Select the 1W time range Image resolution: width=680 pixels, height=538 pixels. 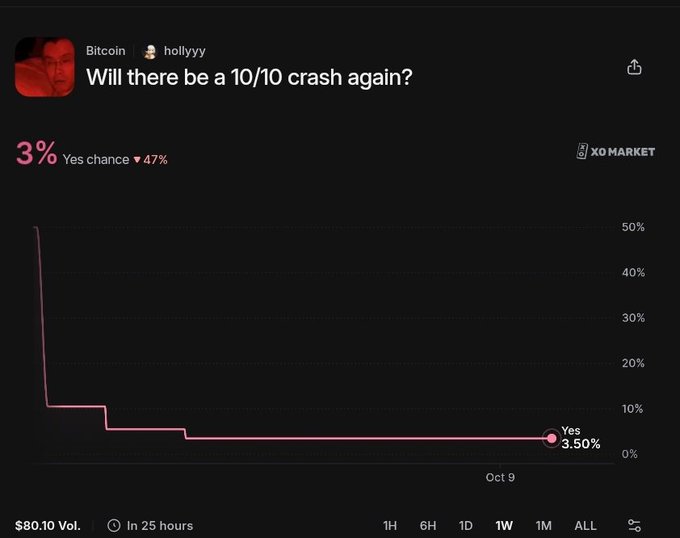[x=504, y=525]
